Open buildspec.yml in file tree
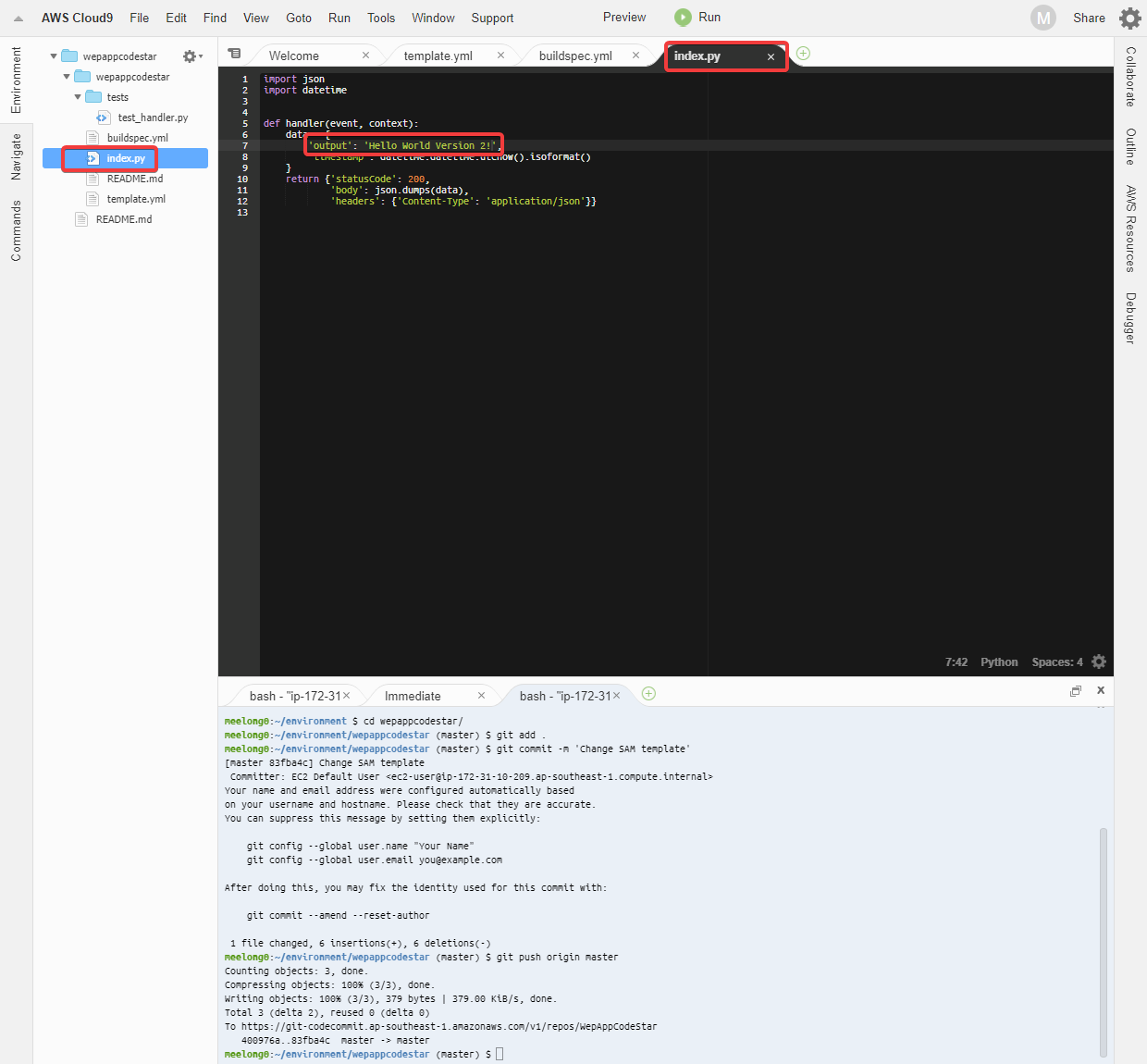 (x=137, y=138)
